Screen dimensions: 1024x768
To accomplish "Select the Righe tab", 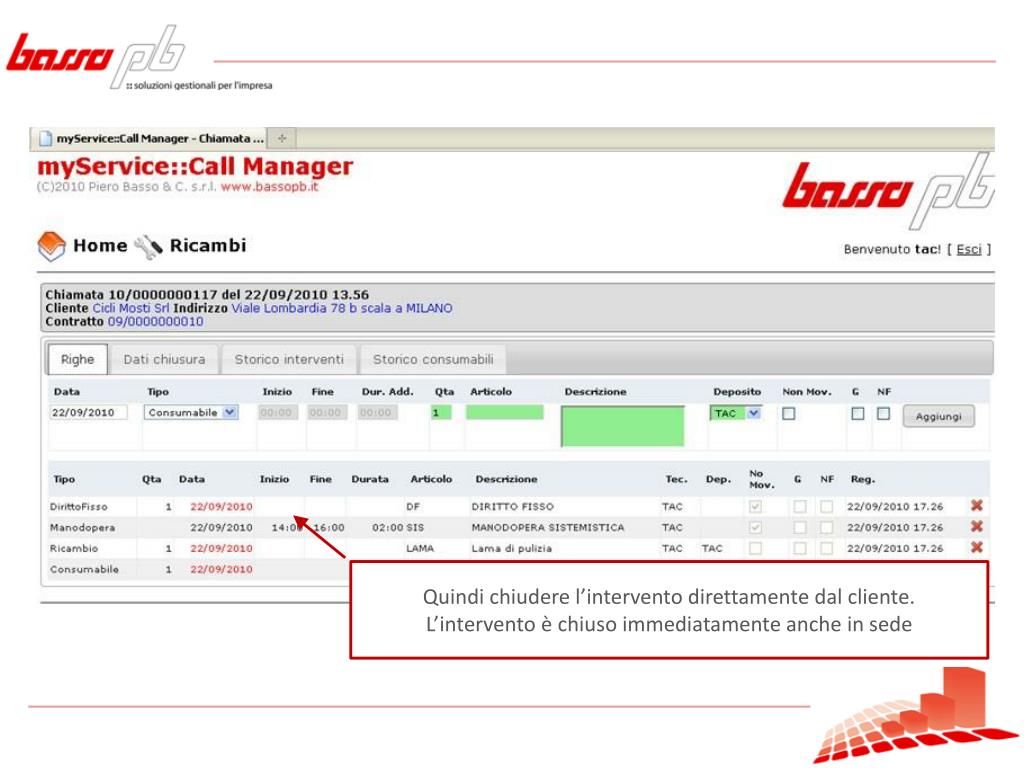I will click(x=78, y=359).
